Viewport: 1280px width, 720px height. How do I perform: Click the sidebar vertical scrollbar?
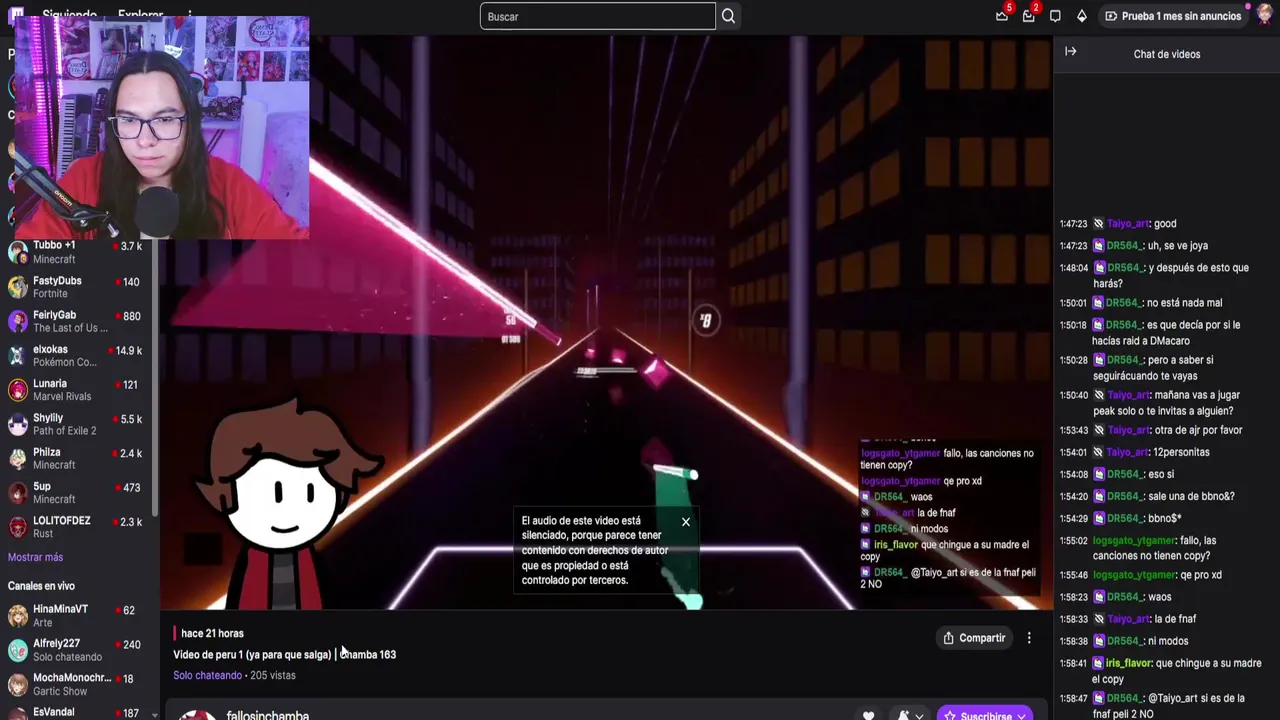pos(155,380)
